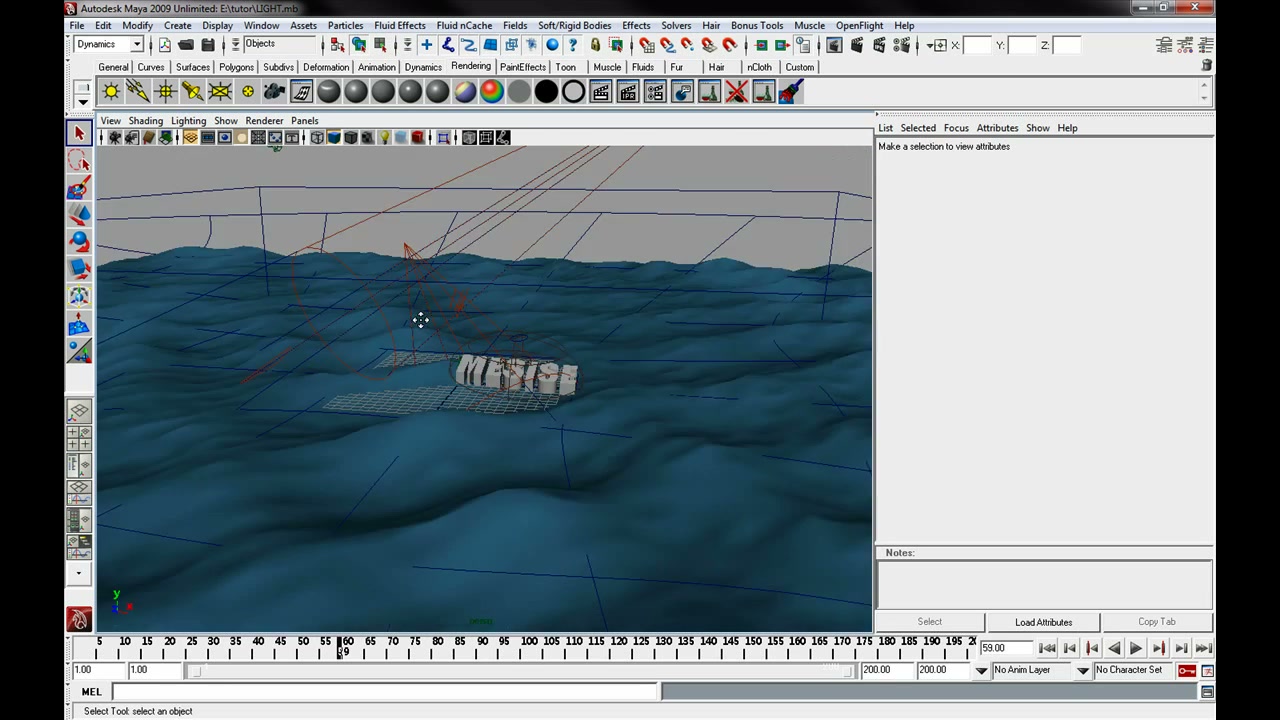
Task: Select the Paint Selection tool
Action: (79, 188)
